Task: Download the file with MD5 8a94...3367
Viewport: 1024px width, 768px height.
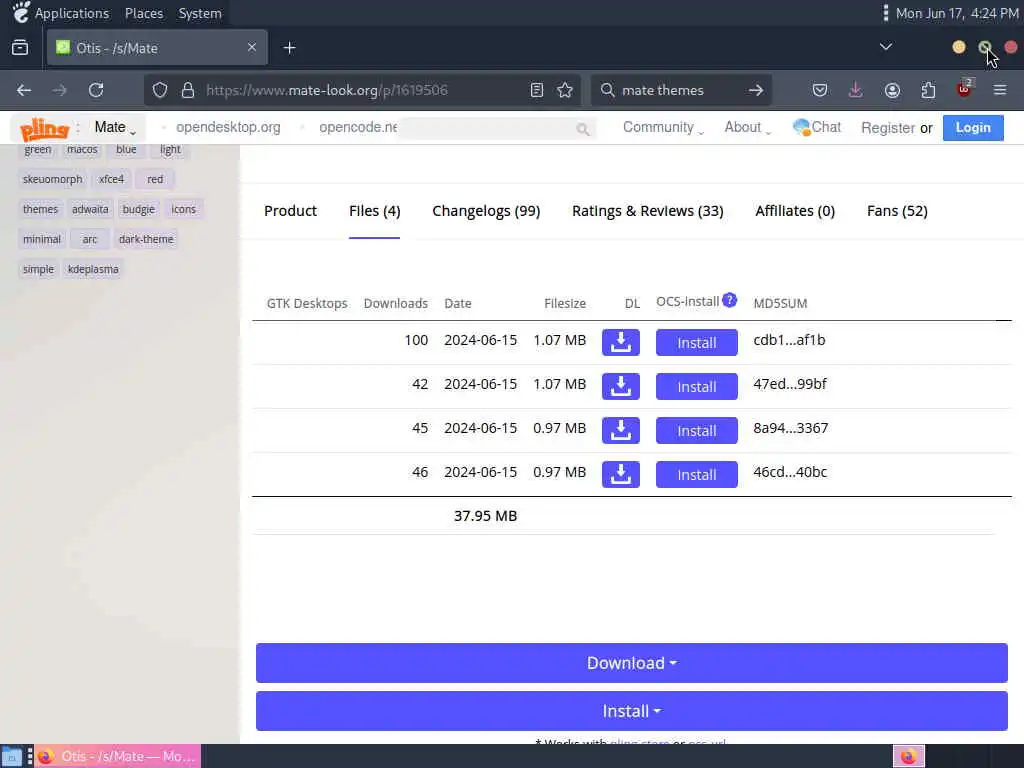Action: [x=620, y=430]
